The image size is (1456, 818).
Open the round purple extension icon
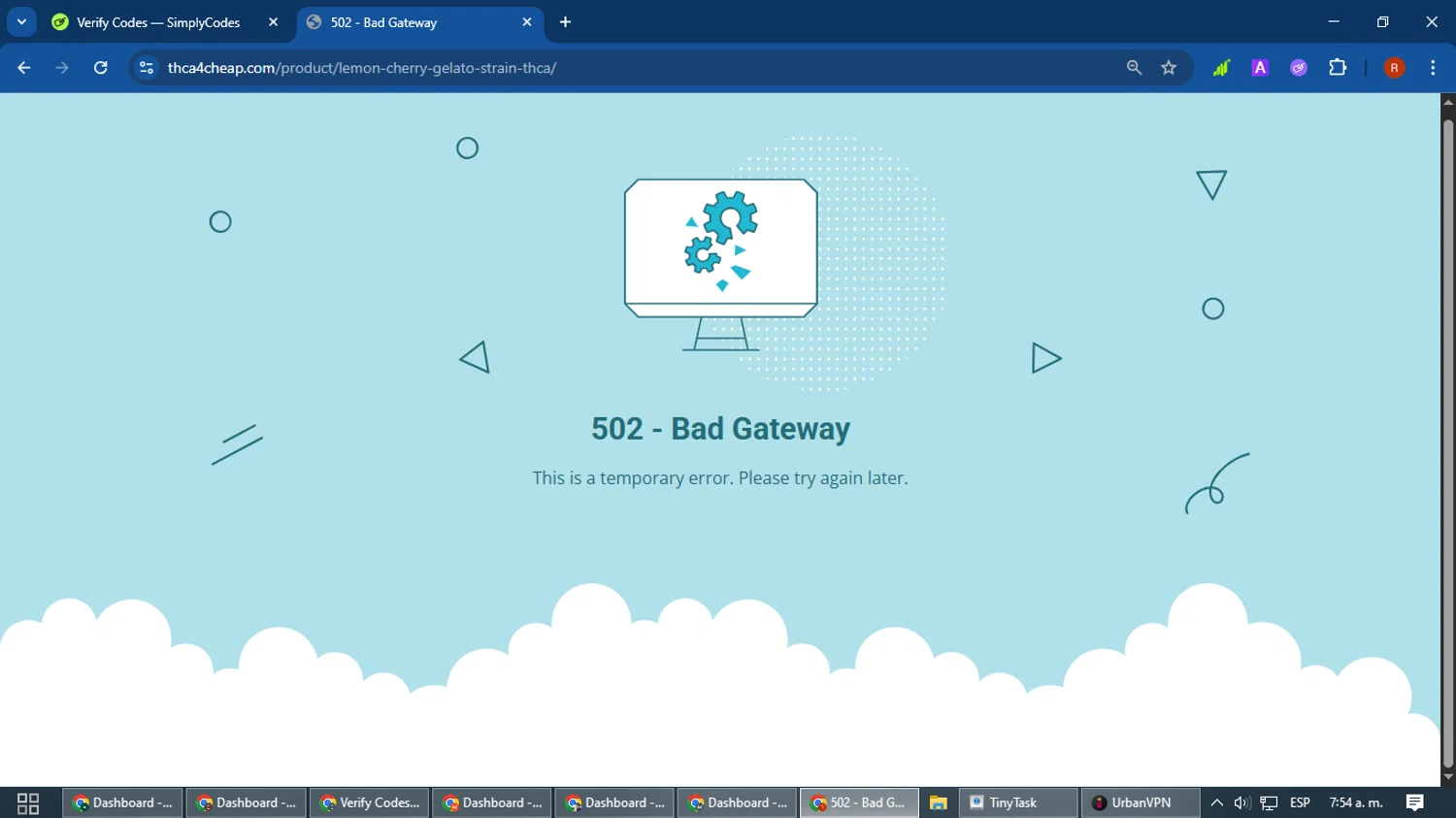point(1299,68)
